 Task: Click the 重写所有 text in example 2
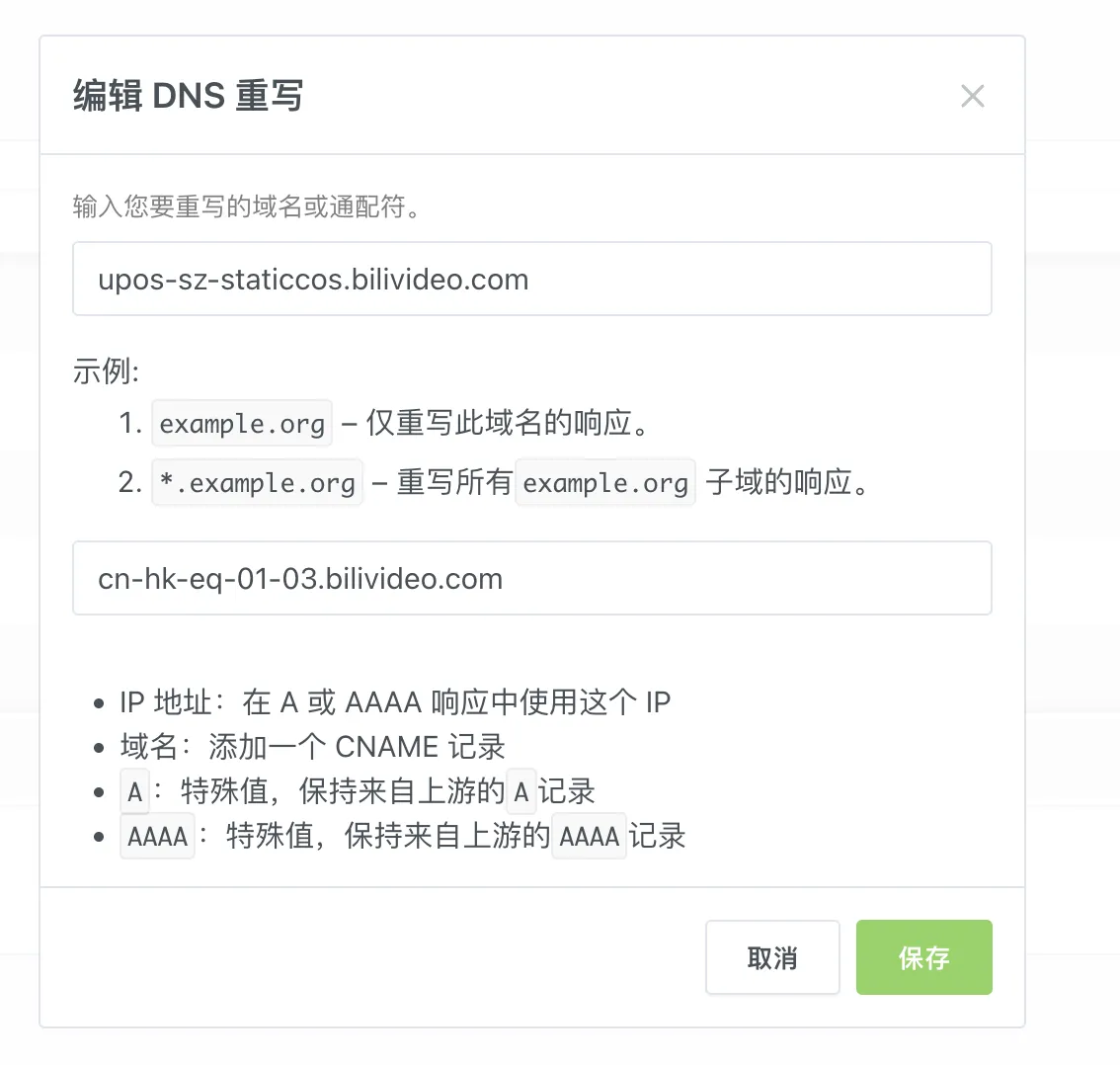pyautogui.click(x=454, y=483)
